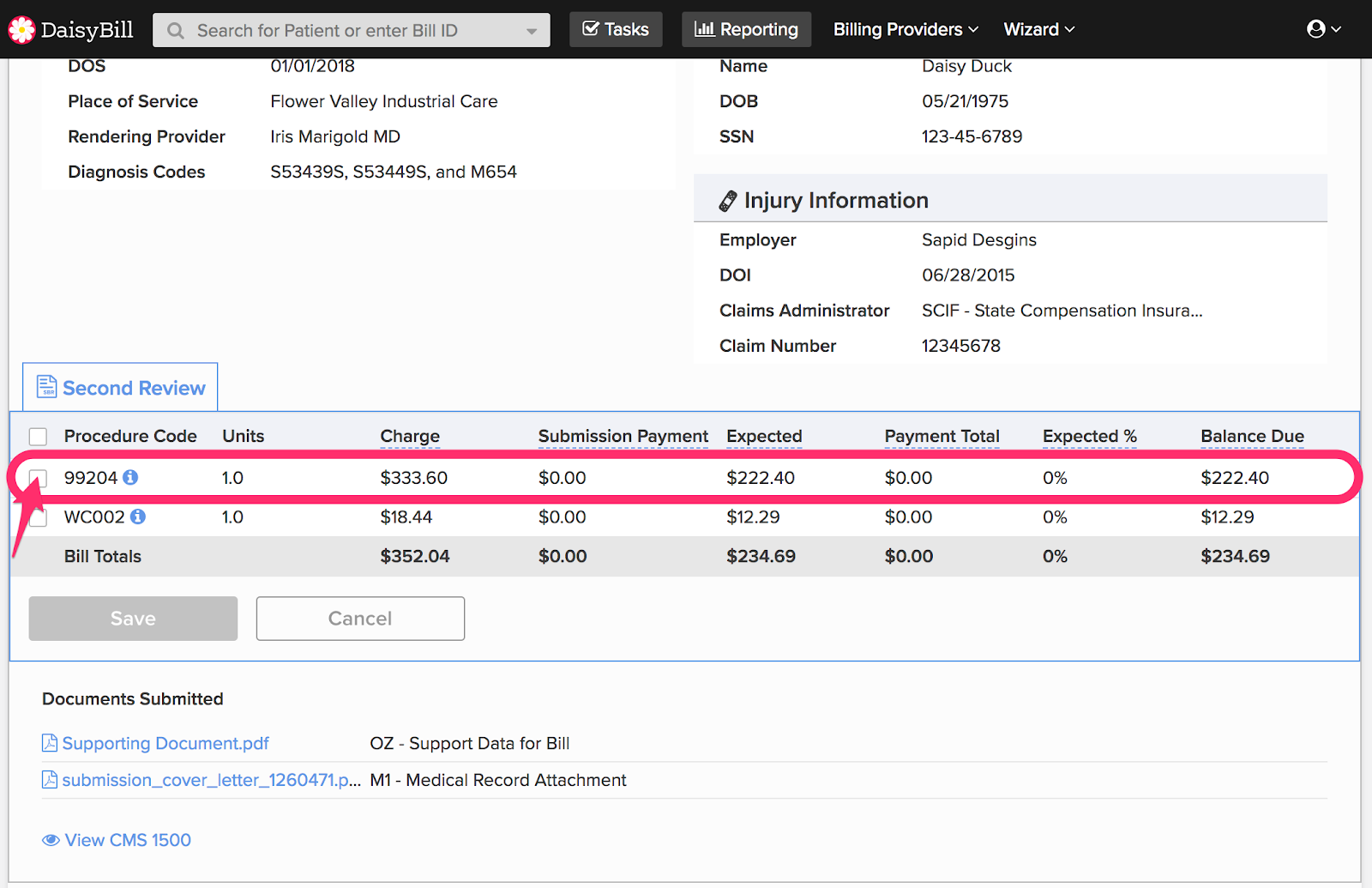Open the Supporting Document.pdf link
The width and height of the screenshot is (1372, 888).
[x=165, y=743]
